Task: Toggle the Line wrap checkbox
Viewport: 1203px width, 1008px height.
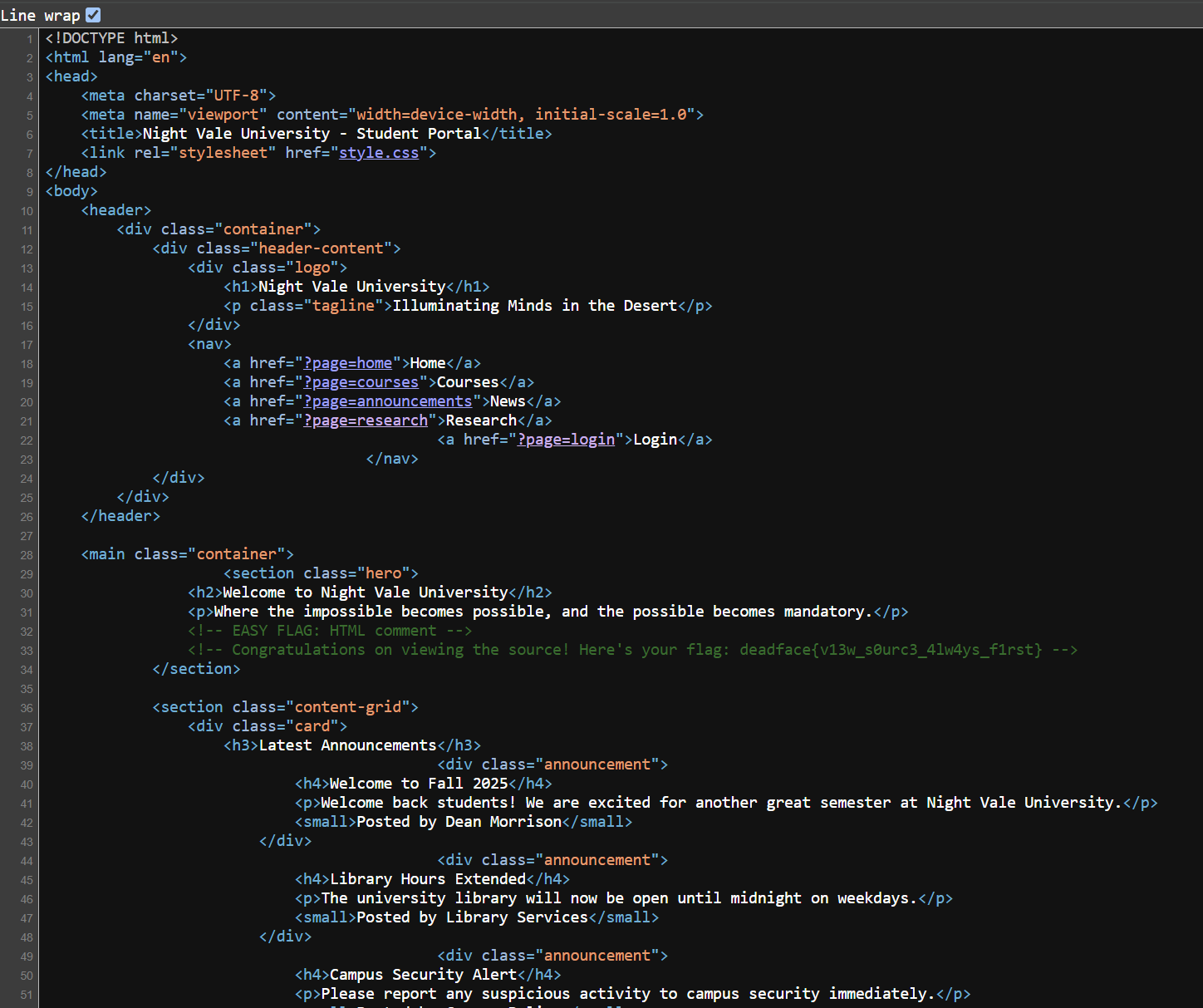Action: [x=92, y=14]
